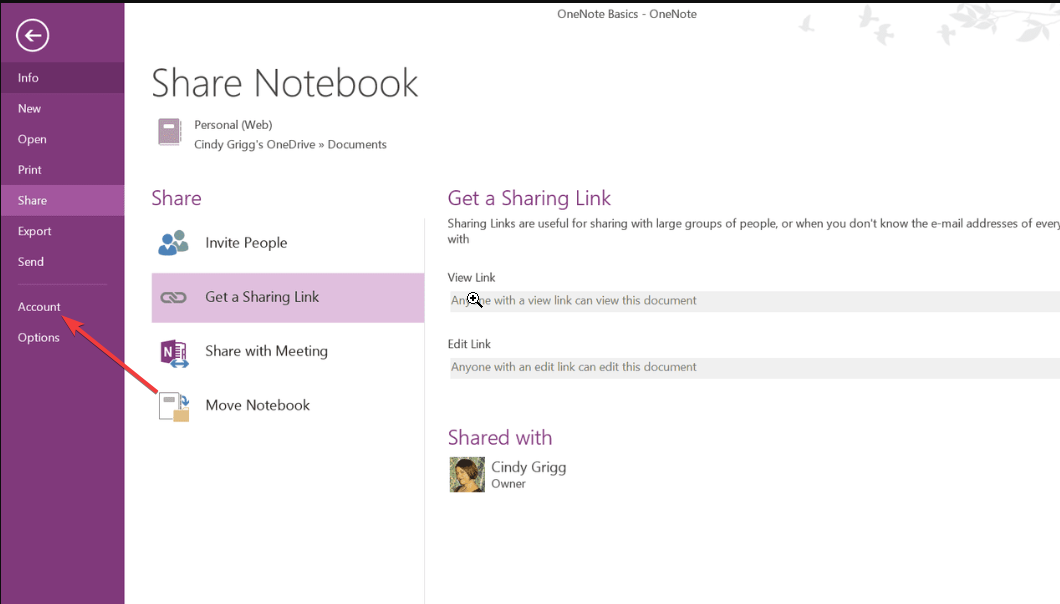
Task: Select the Invite People option
Action: [288, 243]
